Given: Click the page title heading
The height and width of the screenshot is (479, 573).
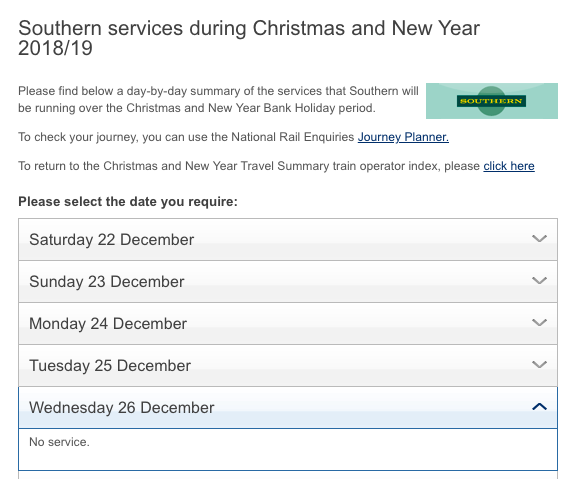Looking at the screenshot, I should pos(249,38).
